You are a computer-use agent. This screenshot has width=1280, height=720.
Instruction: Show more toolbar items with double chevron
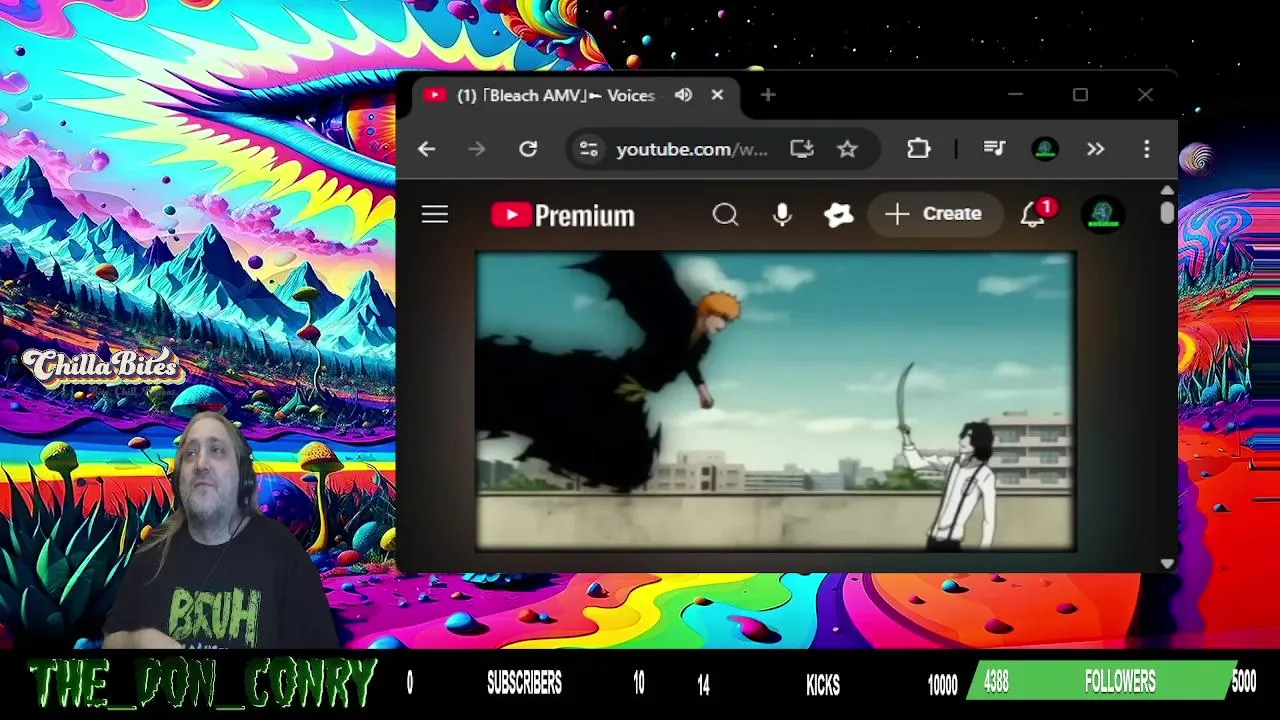1096,149
